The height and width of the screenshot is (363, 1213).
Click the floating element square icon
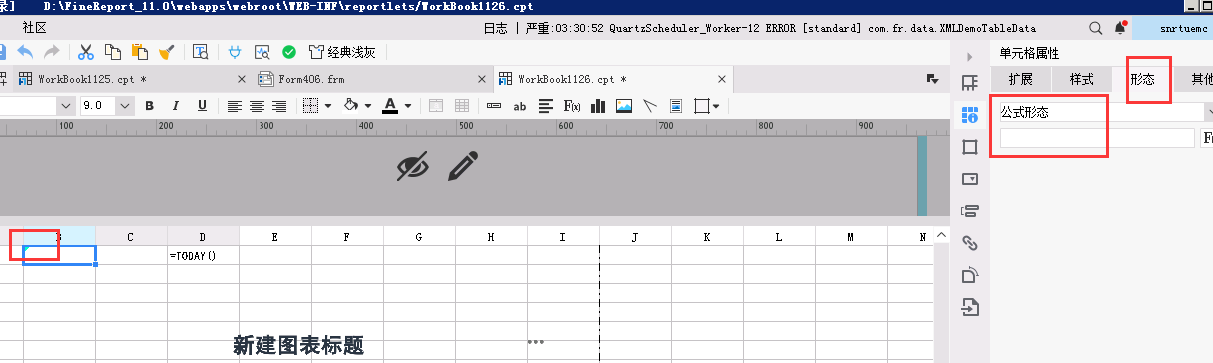701,105
